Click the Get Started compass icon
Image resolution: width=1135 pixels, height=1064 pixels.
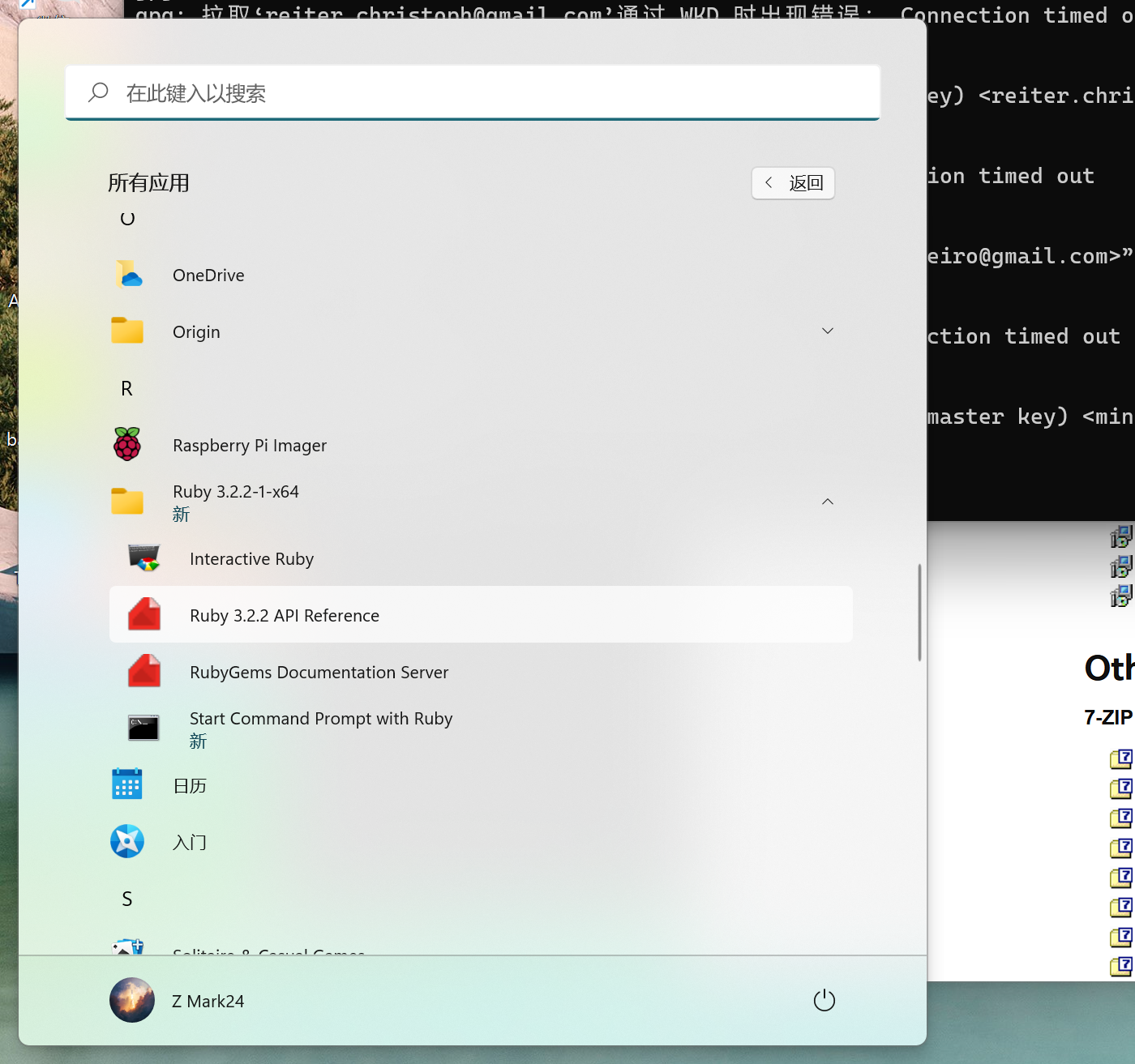pyautogui.click(x=127, y=841)
